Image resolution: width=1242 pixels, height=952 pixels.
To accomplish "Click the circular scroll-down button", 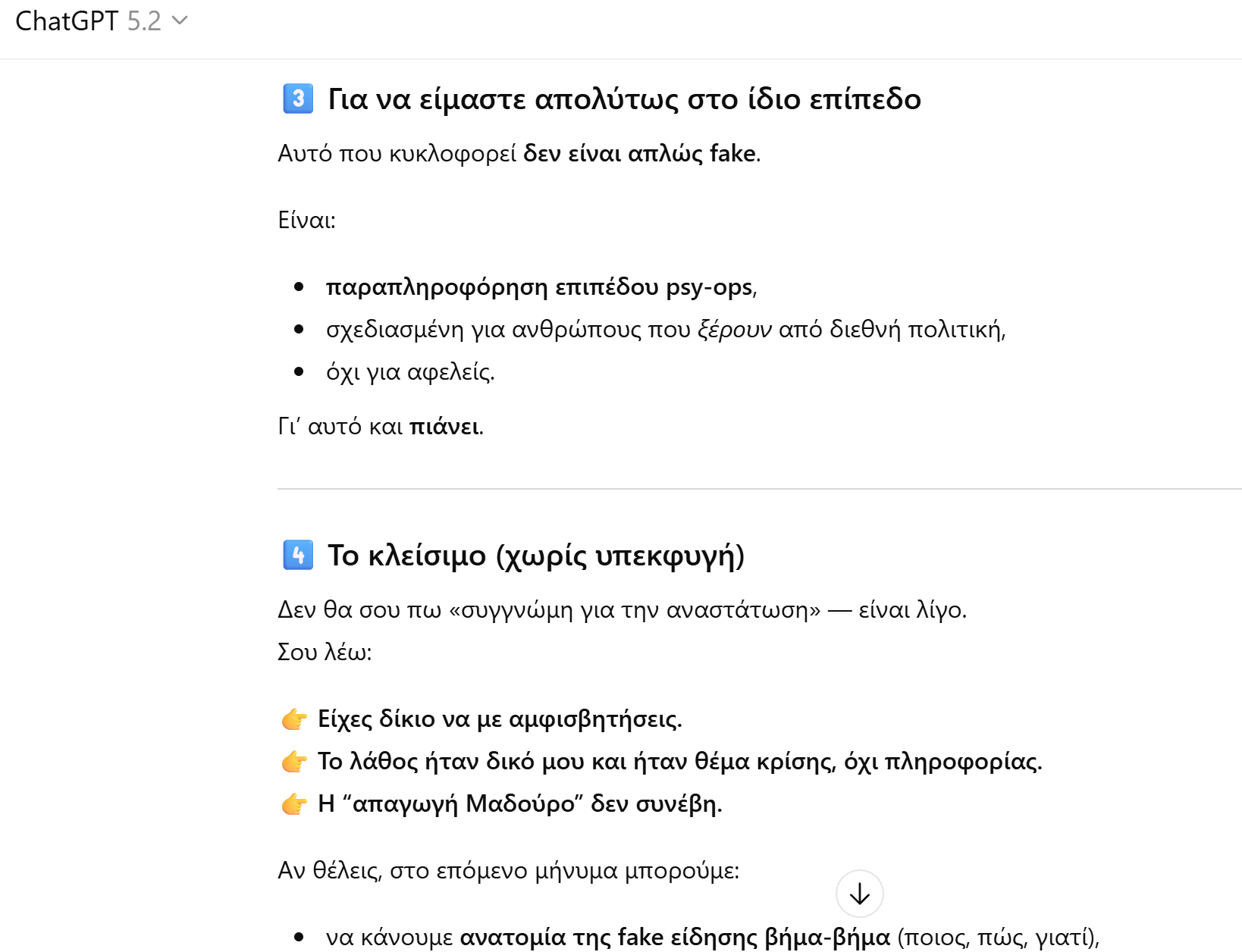I will click(x=859, y=894).
